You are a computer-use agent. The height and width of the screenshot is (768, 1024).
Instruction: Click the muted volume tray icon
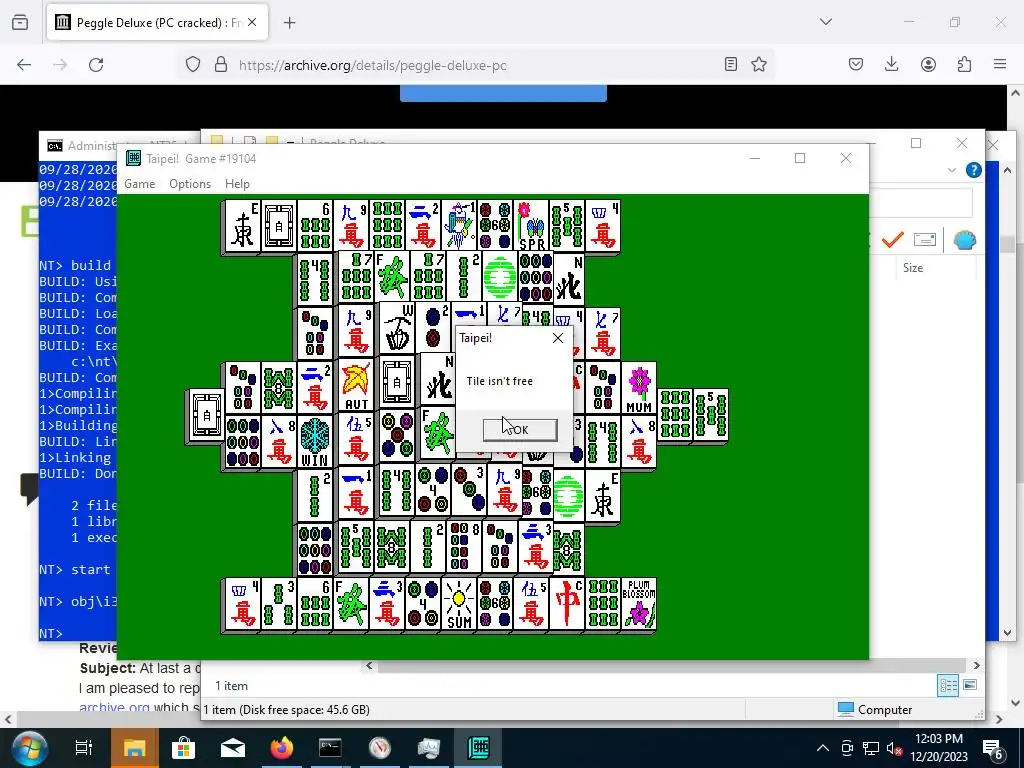pyautogui.click(x=895, y=748)
